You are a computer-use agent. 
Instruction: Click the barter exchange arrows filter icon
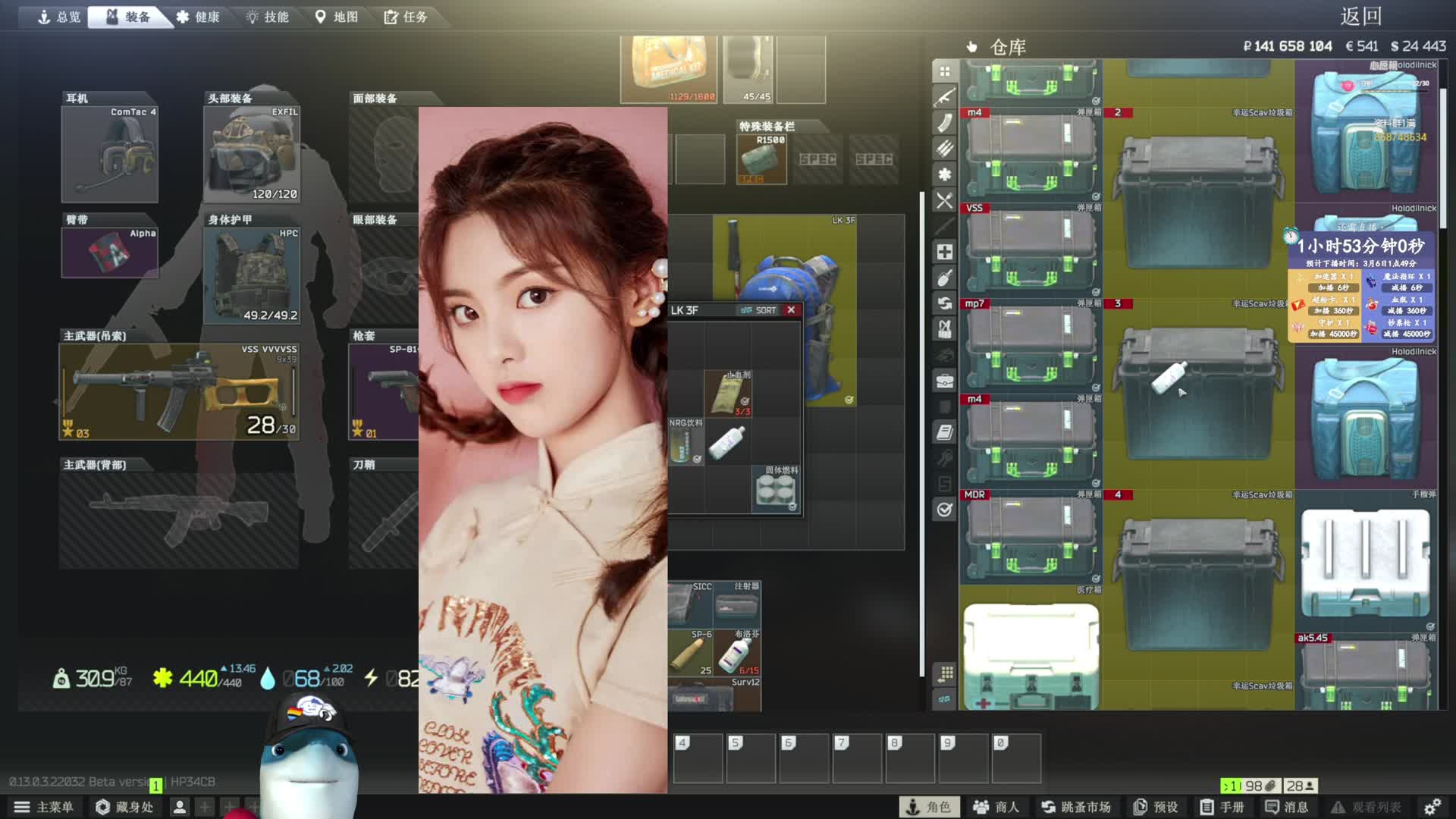(x=944, y=303)
